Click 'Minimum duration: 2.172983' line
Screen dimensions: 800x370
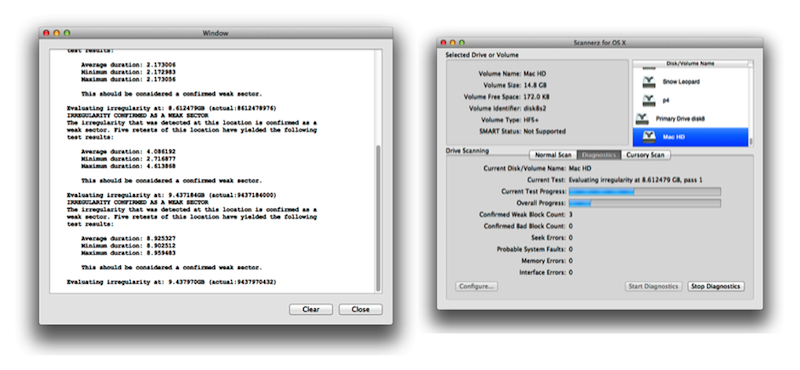click(128, 72)
